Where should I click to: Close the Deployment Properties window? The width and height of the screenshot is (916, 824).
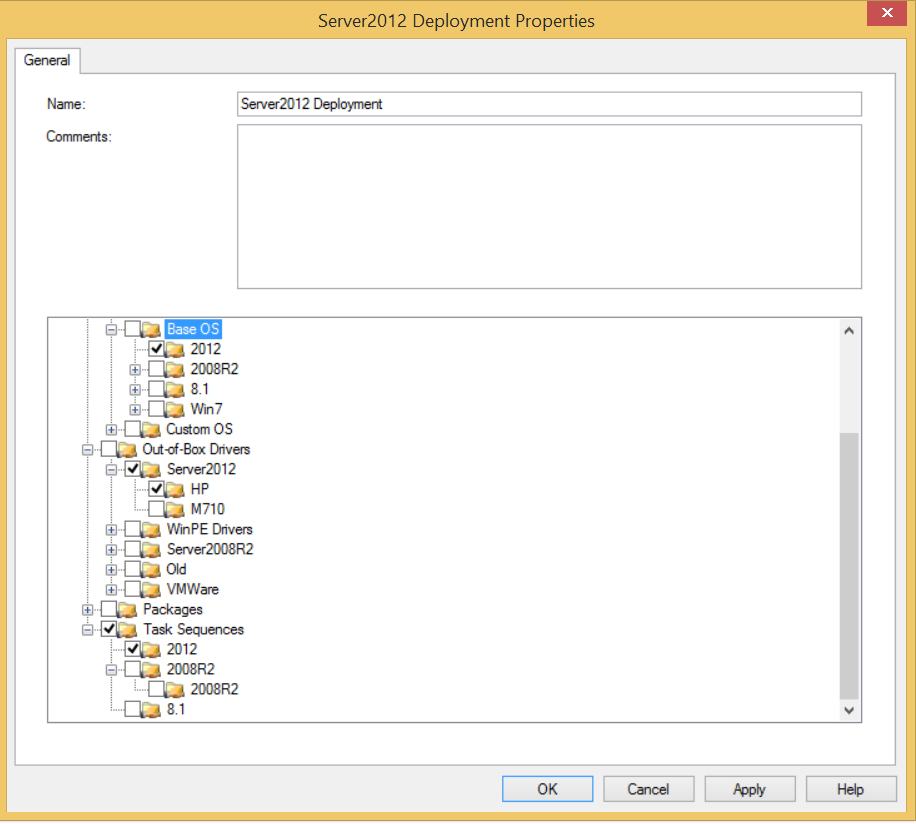886,13
